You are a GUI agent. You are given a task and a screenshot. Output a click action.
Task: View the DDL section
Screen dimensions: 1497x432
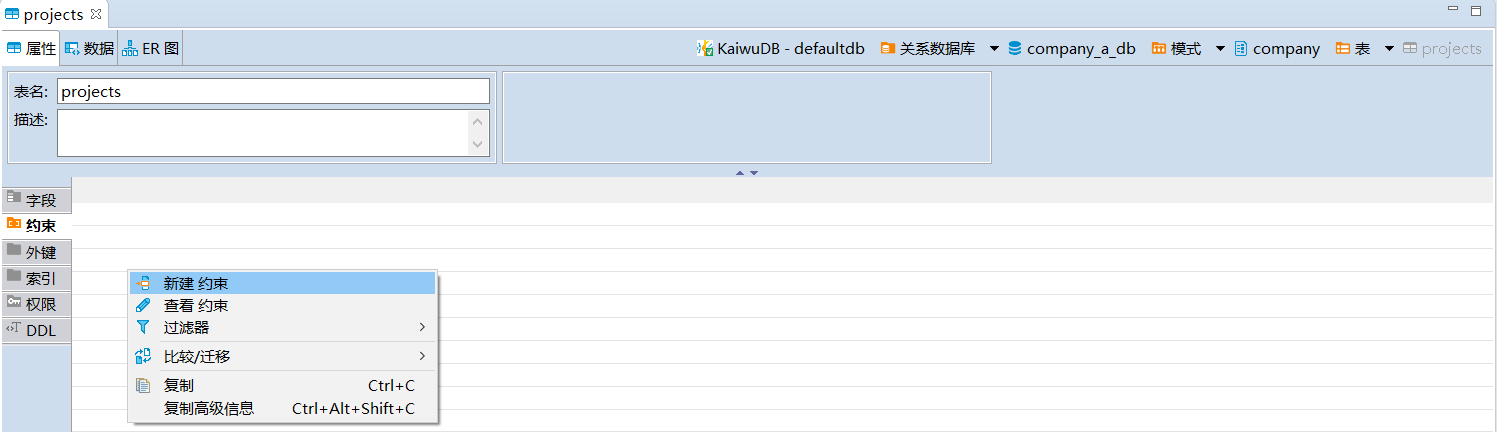[37, 330]
